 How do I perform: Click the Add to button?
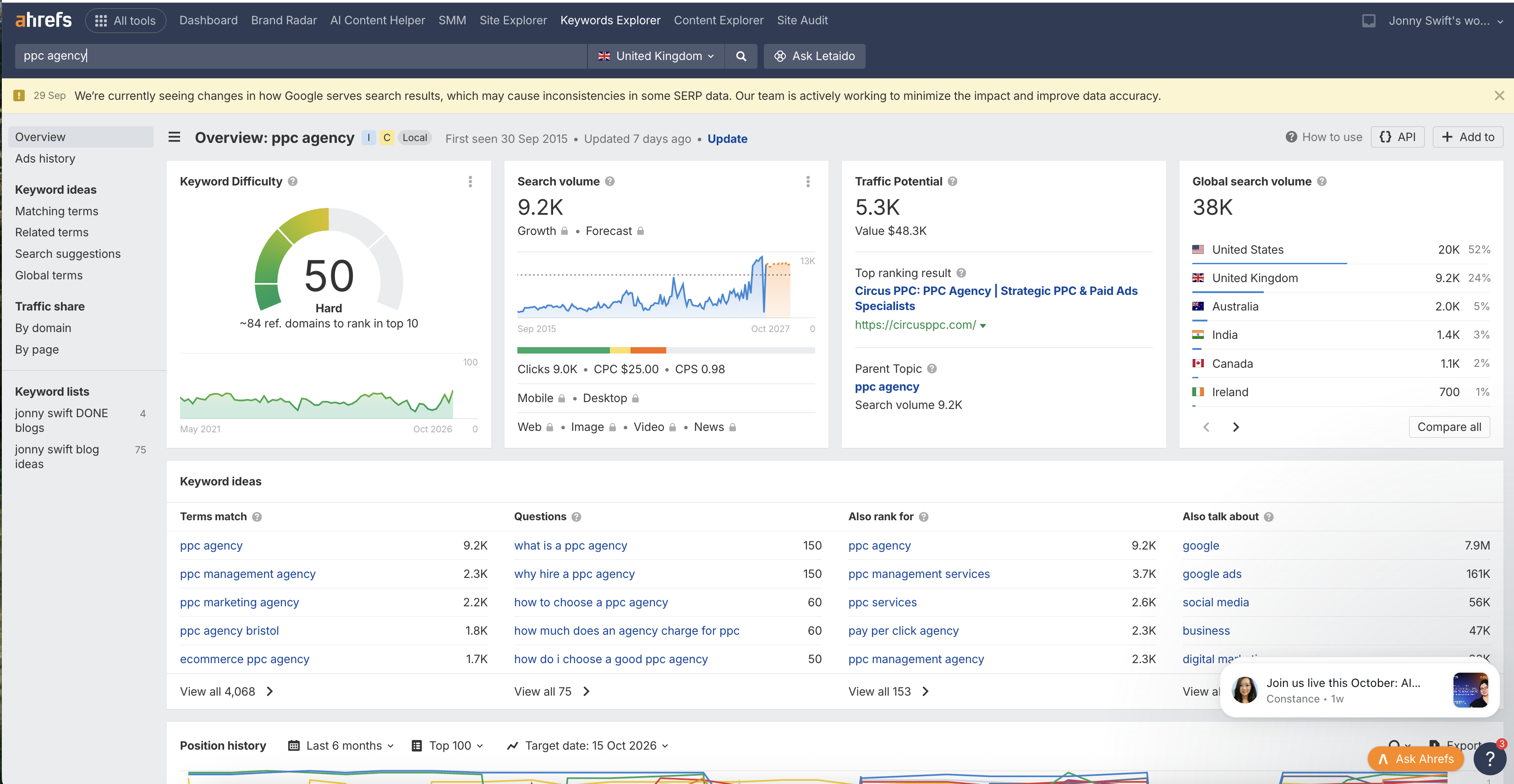(1468, 137)
